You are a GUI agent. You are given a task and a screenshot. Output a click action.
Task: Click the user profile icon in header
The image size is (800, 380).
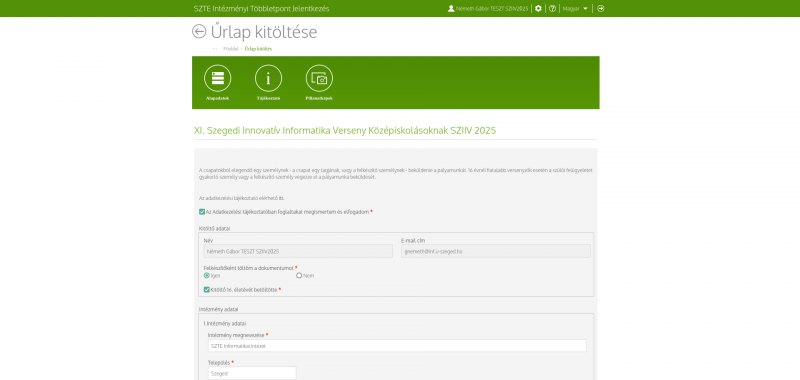click(451, 9)
